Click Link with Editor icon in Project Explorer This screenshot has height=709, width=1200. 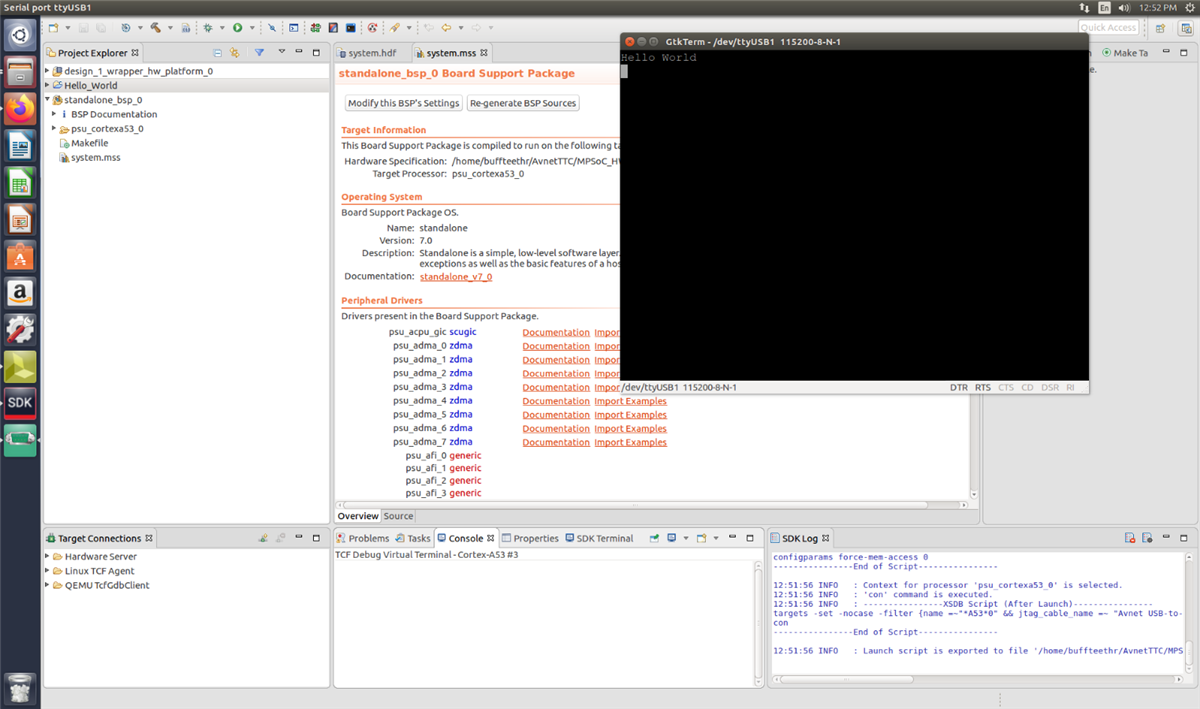coord(235,53)
